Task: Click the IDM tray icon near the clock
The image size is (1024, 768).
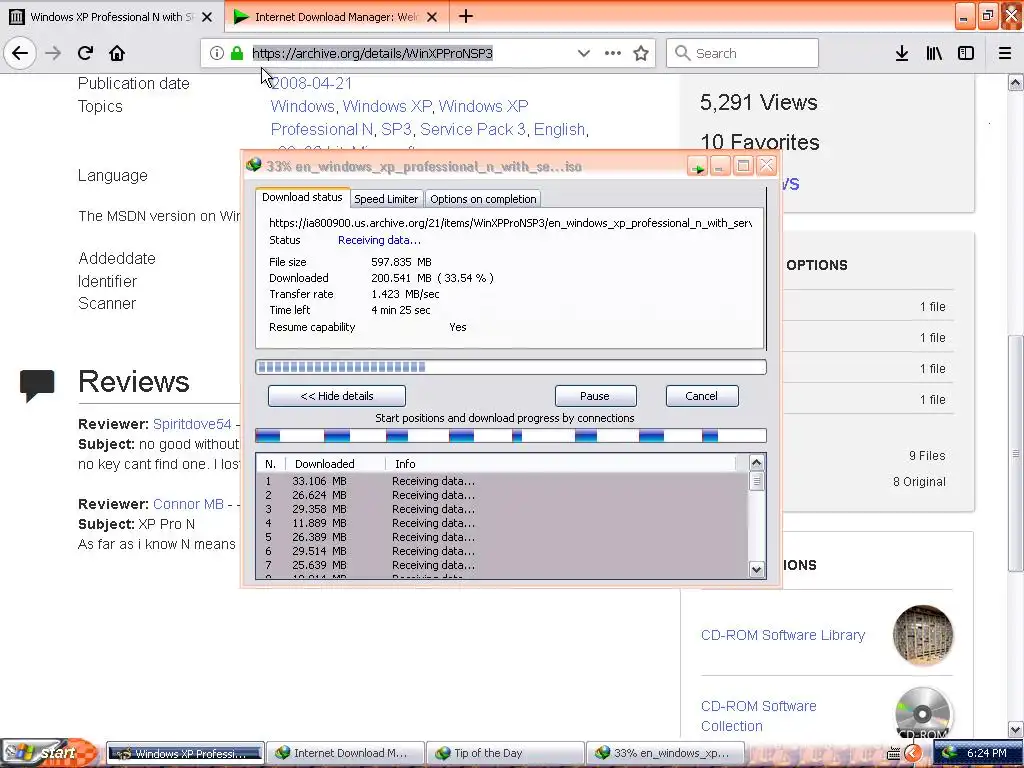Action: (x=949, y=753)
